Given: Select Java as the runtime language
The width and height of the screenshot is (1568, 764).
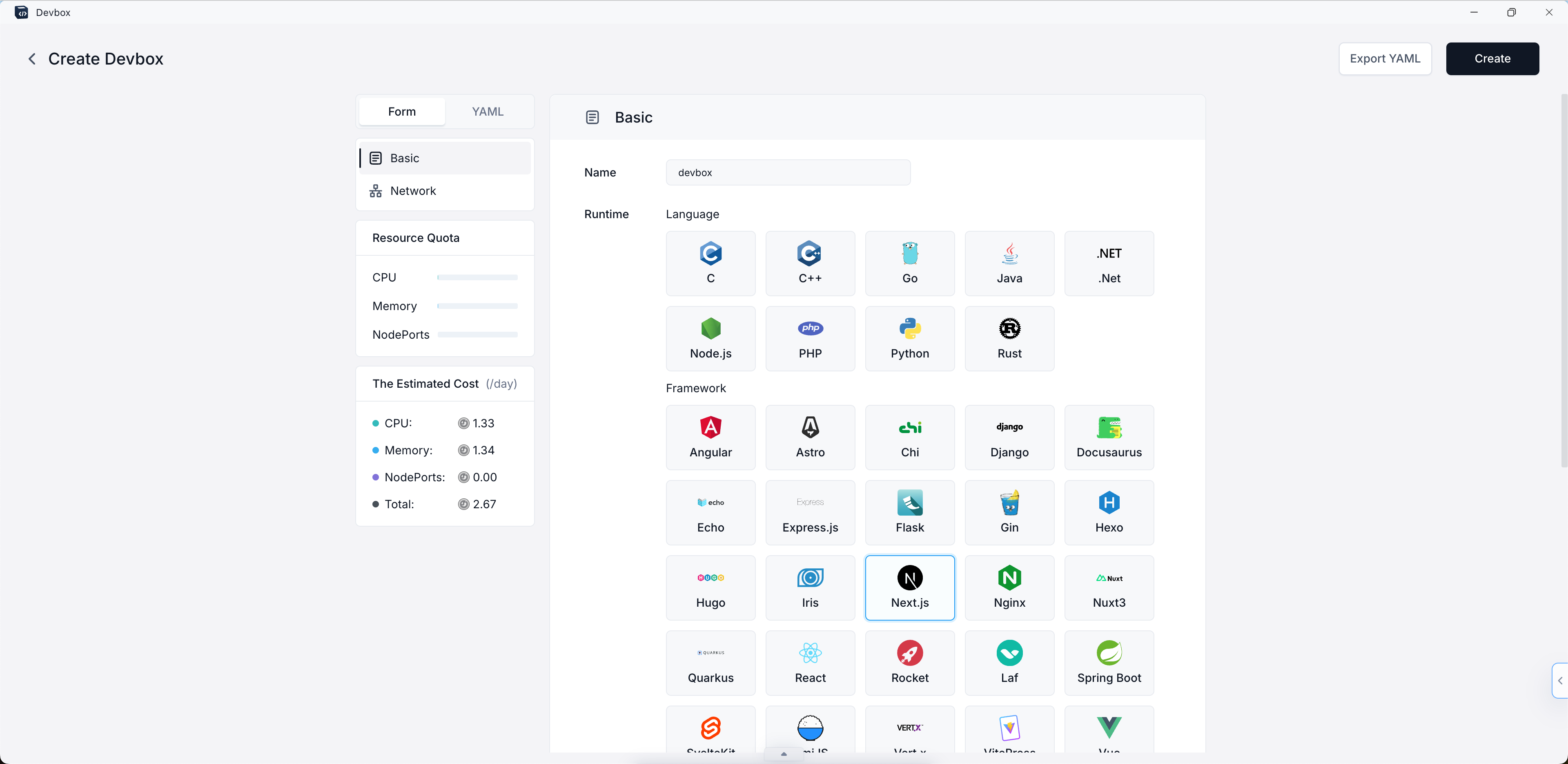Looking at the screenshot, I should click(x=1009, y=263).
